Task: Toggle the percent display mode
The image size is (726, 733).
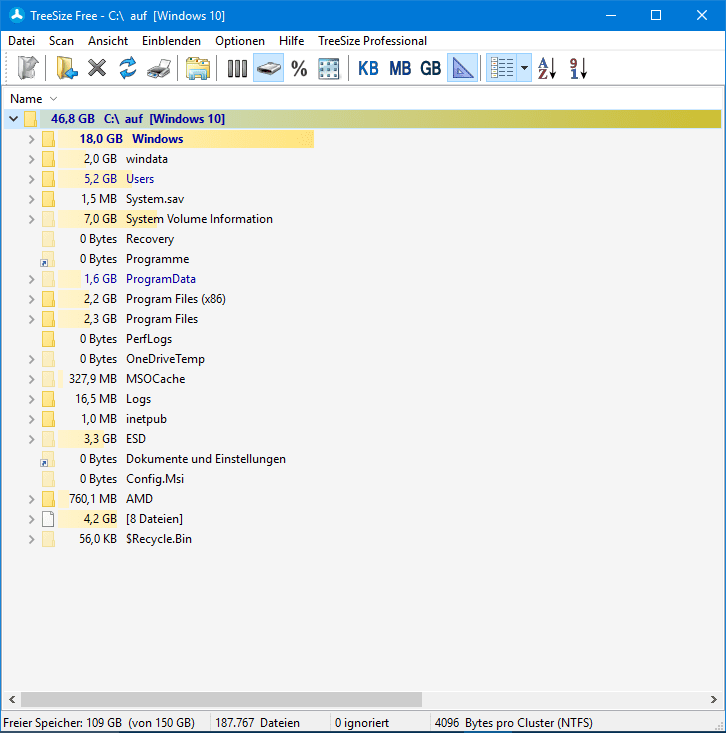Action: click(x=299, y=69)
